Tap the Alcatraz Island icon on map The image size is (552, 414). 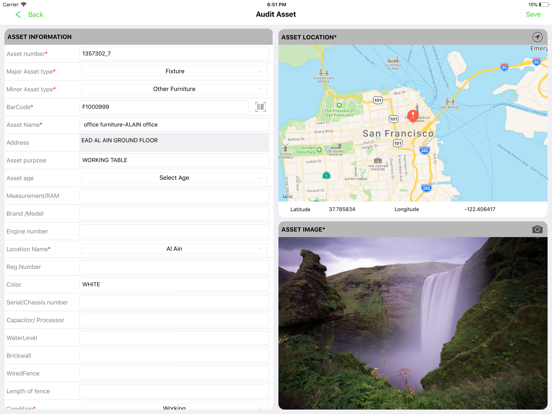pos(393,60)
